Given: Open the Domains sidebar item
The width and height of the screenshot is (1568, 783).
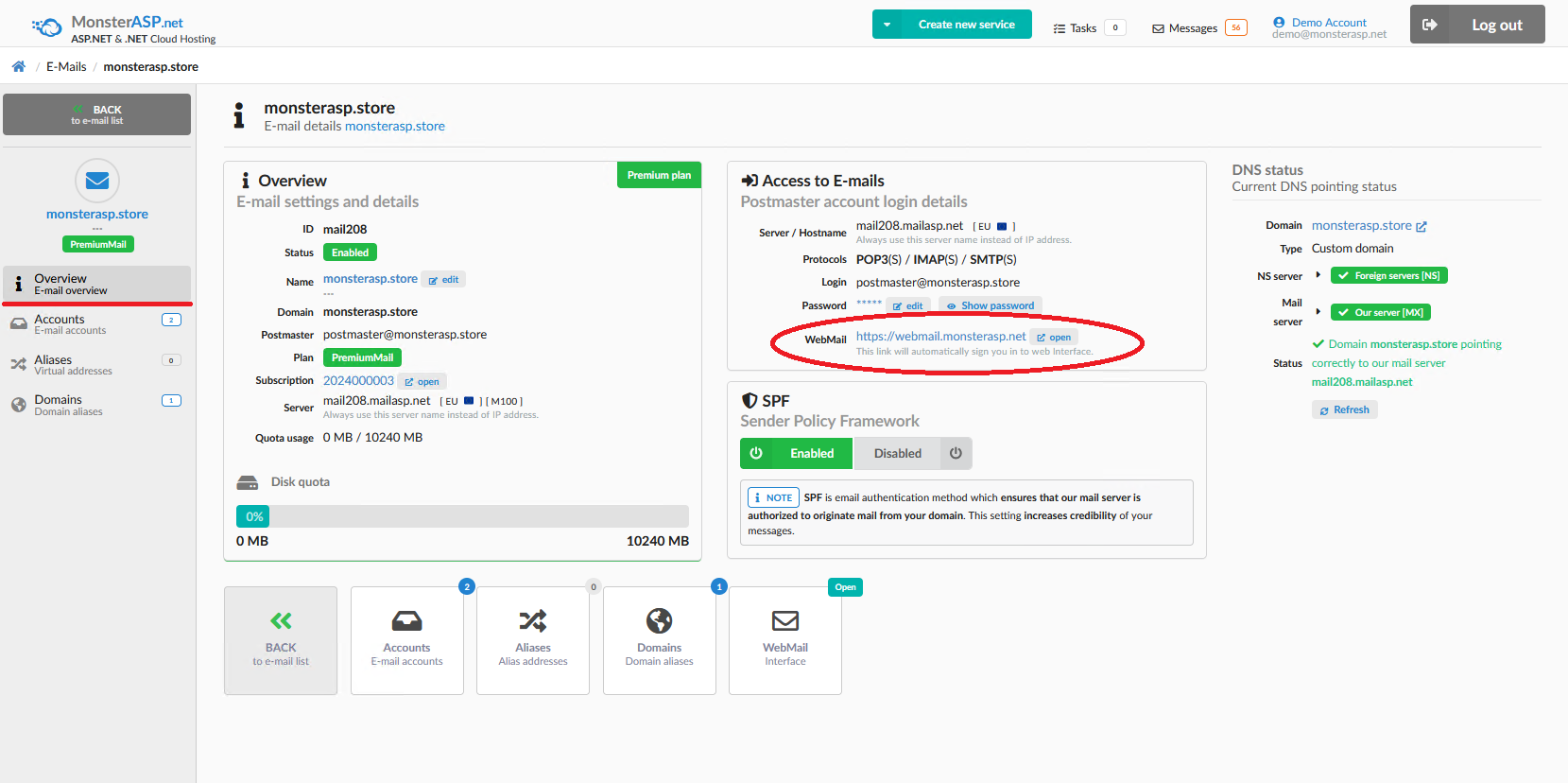Looking at the screenshot, I should pyautogui.click(x=96, y=405).
